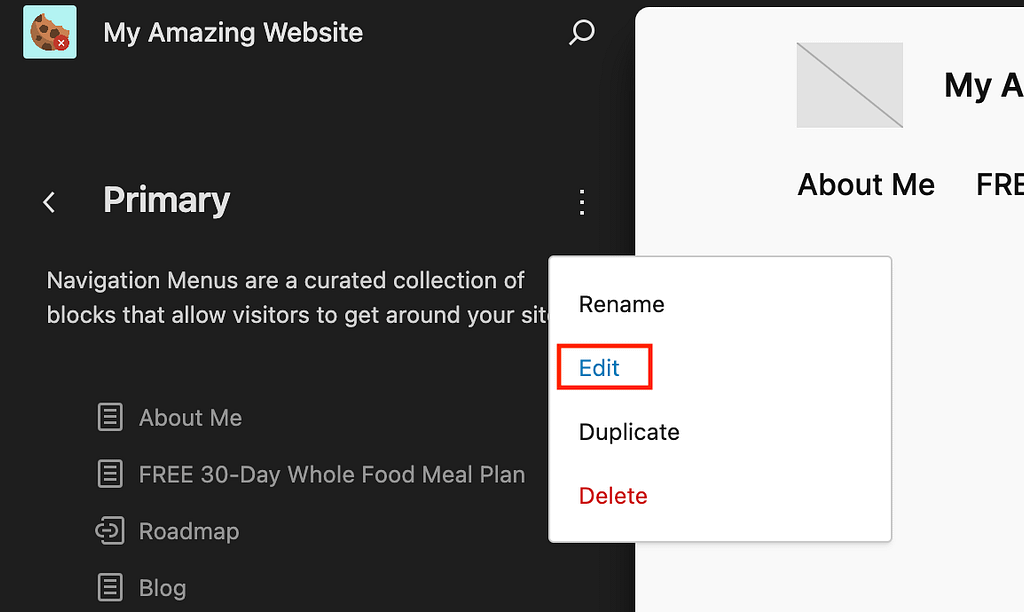The image size is (1024, 612).
Task: Click the My Amazing Website title text
Action: (232, 32)
